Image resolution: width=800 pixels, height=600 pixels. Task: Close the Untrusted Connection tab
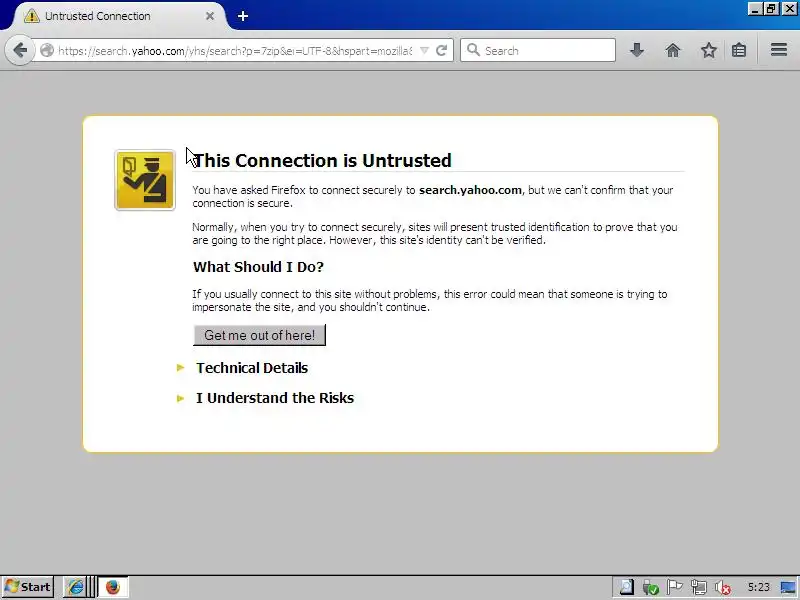(210, 16)
